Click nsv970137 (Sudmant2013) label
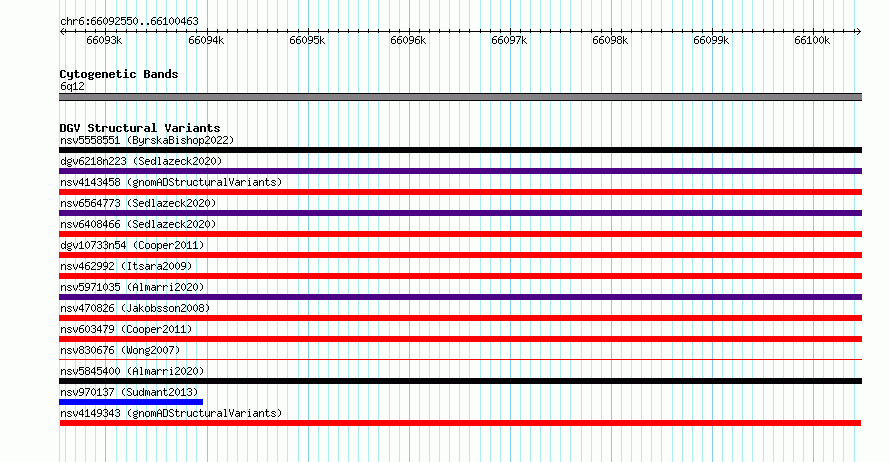 pyautogui.click(x=129, y=392)
